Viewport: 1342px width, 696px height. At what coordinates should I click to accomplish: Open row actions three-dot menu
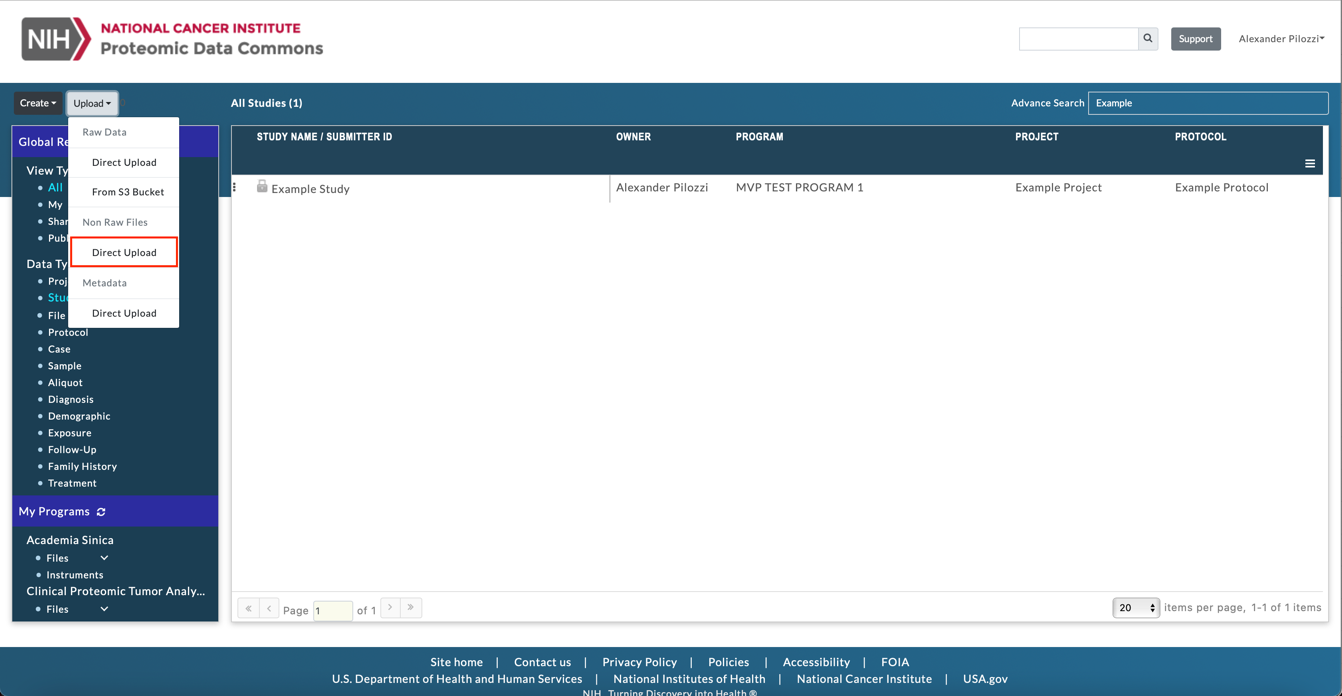click(235, 187)
